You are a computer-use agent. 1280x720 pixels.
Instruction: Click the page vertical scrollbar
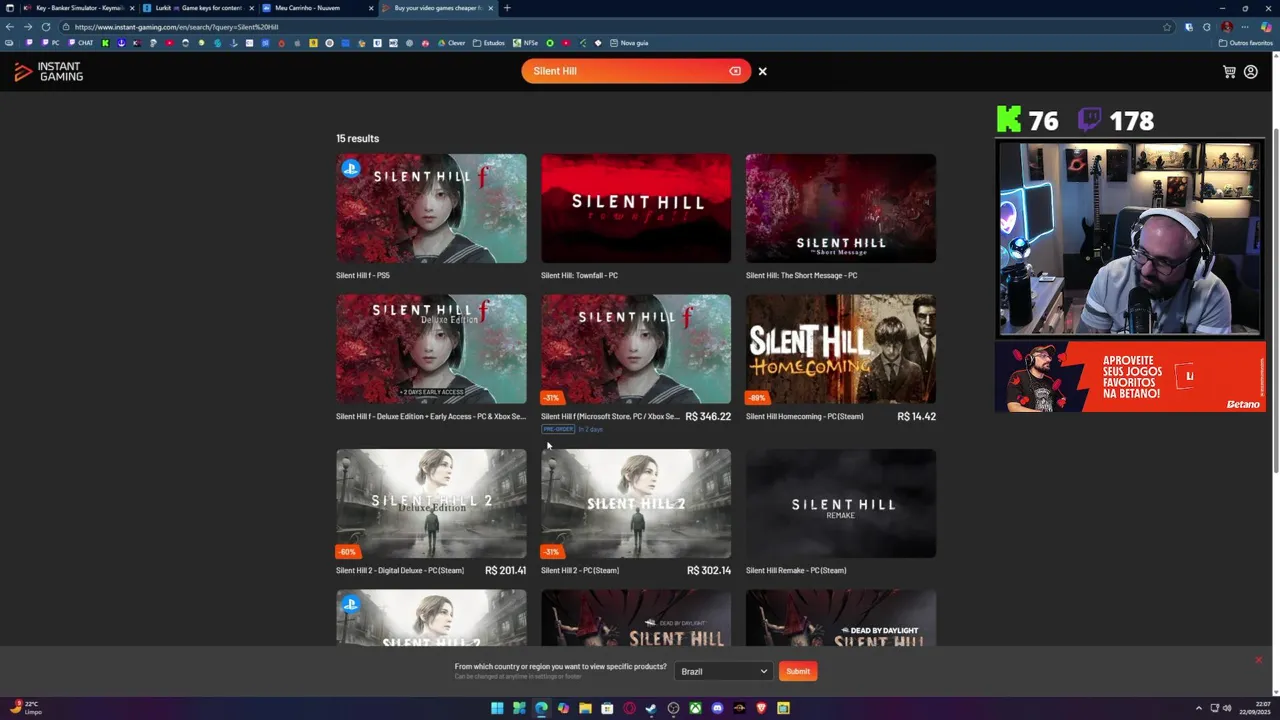pyautogui.click(x=1275, y=300)
